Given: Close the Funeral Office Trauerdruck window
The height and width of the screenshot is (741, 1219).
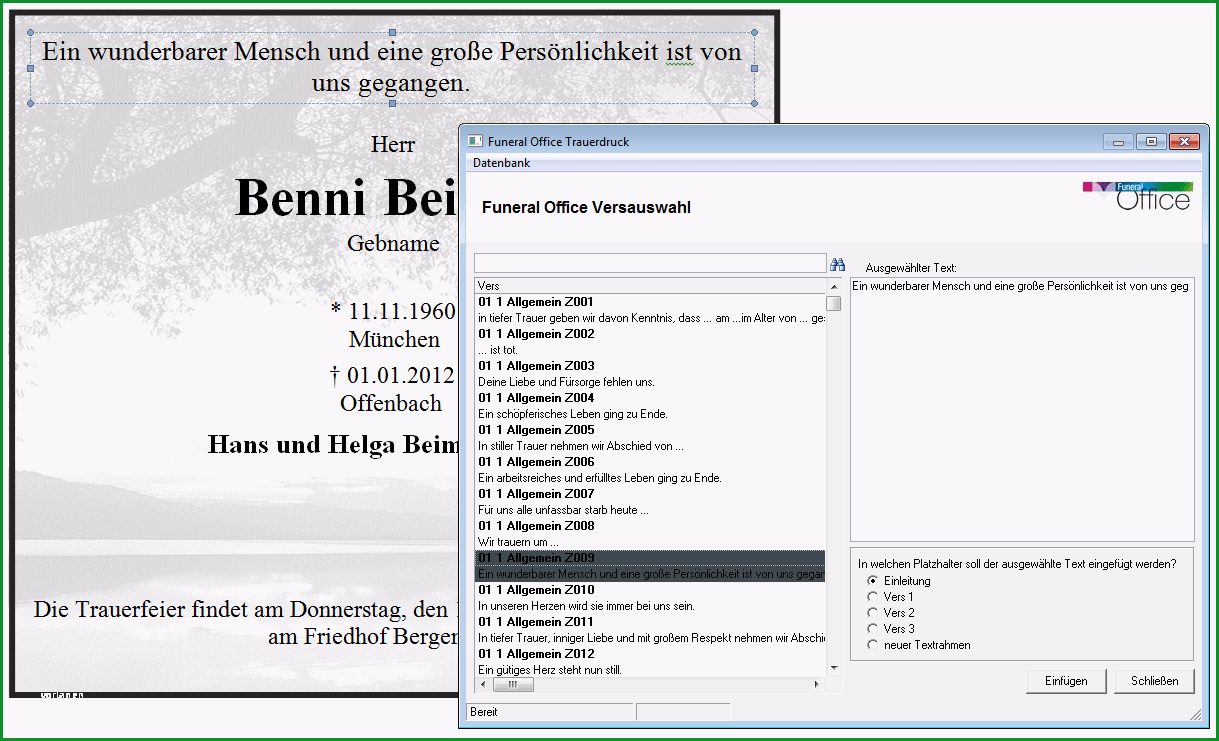Looking at the screenshot, I should pyautogui.click(x=1182, y=142).
